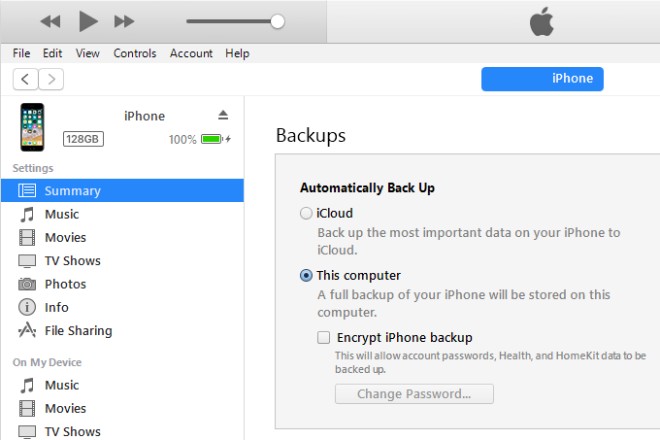Image resolution: width=660 pixels, height=440 pixels.
Task: Click the fast-forward button
Action: point(124,21)
